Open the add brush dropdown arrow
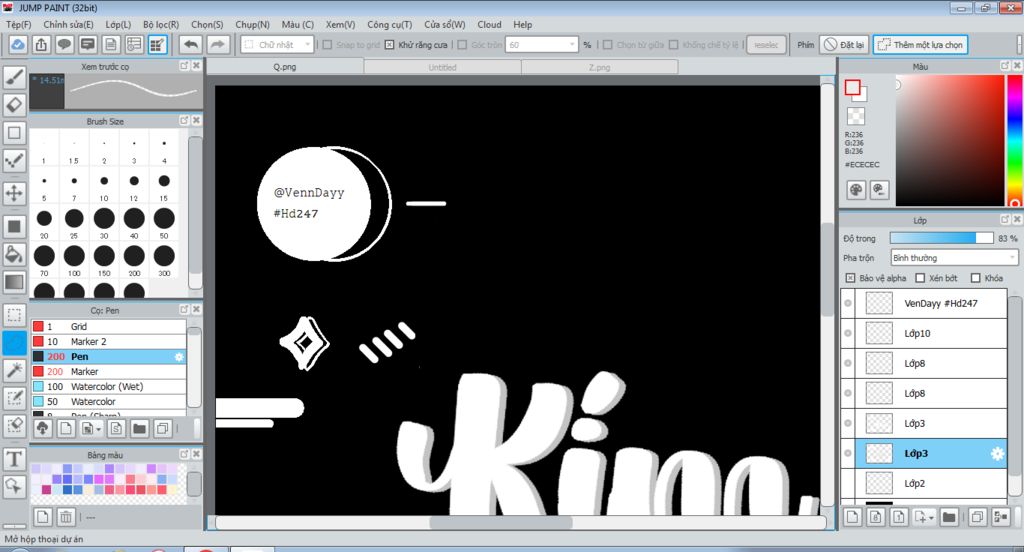 98,429
